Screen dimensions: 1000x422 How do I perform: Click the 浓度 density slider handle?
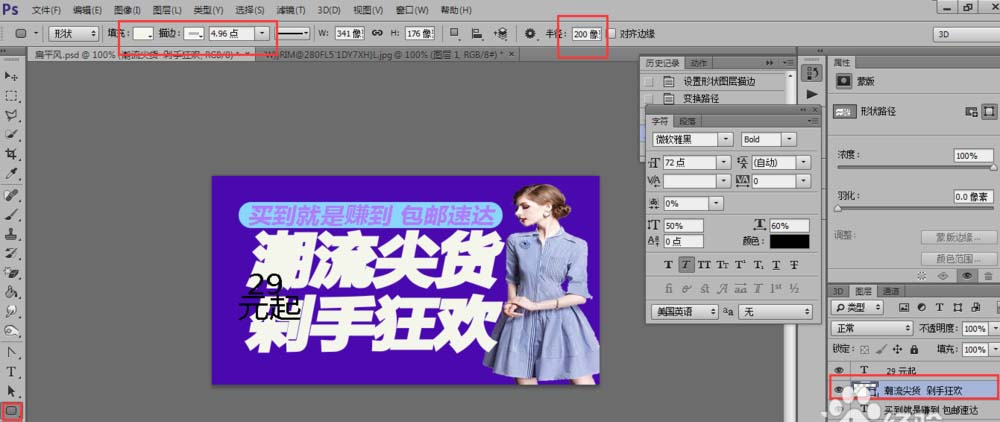pyautogui.click(x=994, y=167)
